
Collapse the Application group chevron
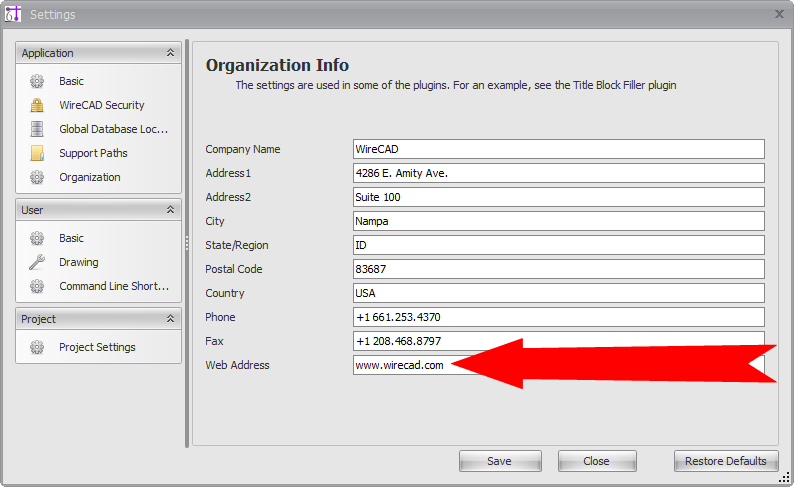point(171,53)
